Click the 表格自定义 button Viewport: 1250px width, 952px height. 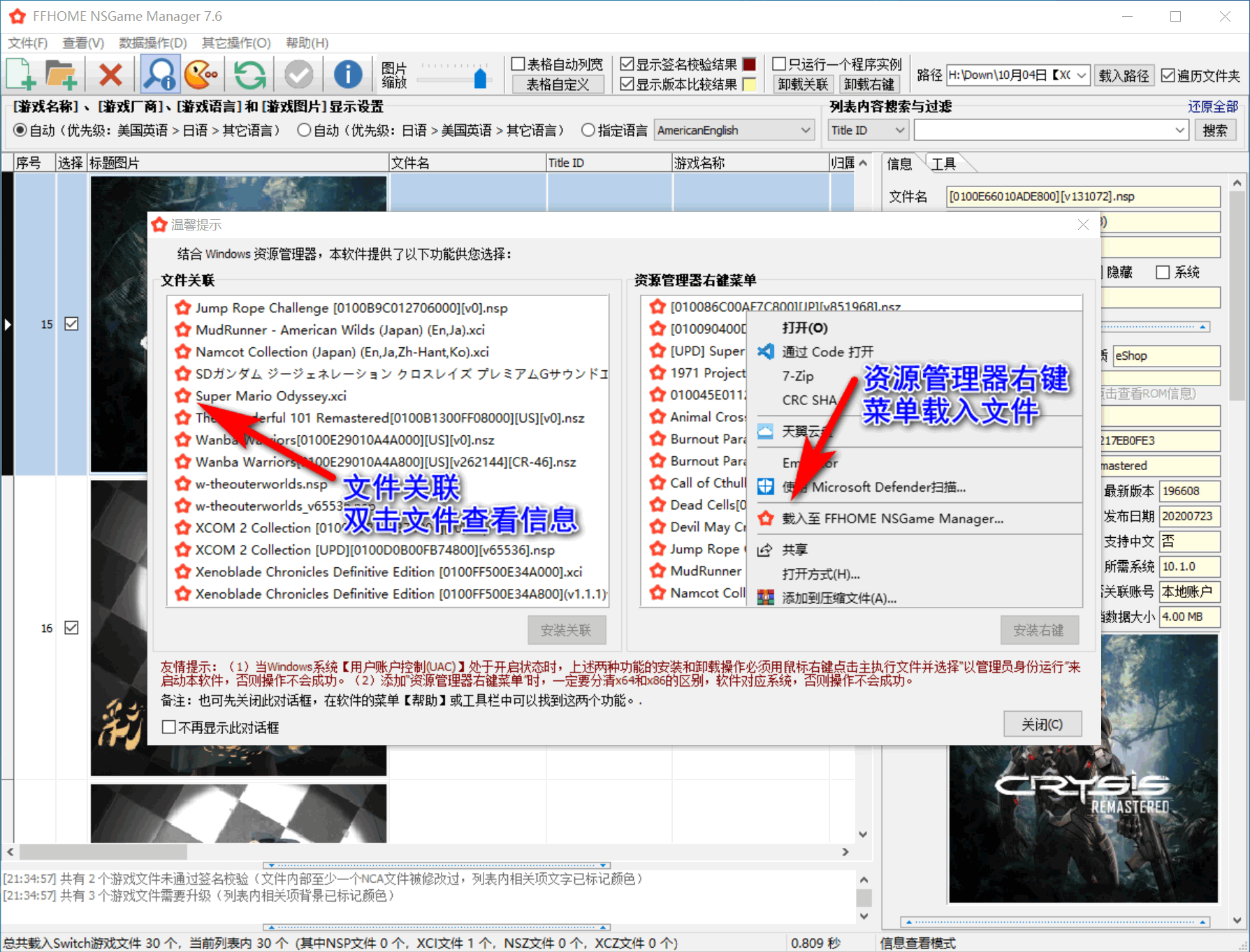(558, 85)
